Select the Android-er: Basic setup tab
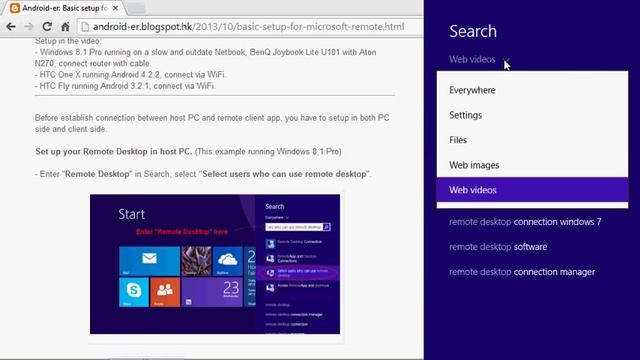The height and width of the screenshot is (360, 640). point(63,8)
